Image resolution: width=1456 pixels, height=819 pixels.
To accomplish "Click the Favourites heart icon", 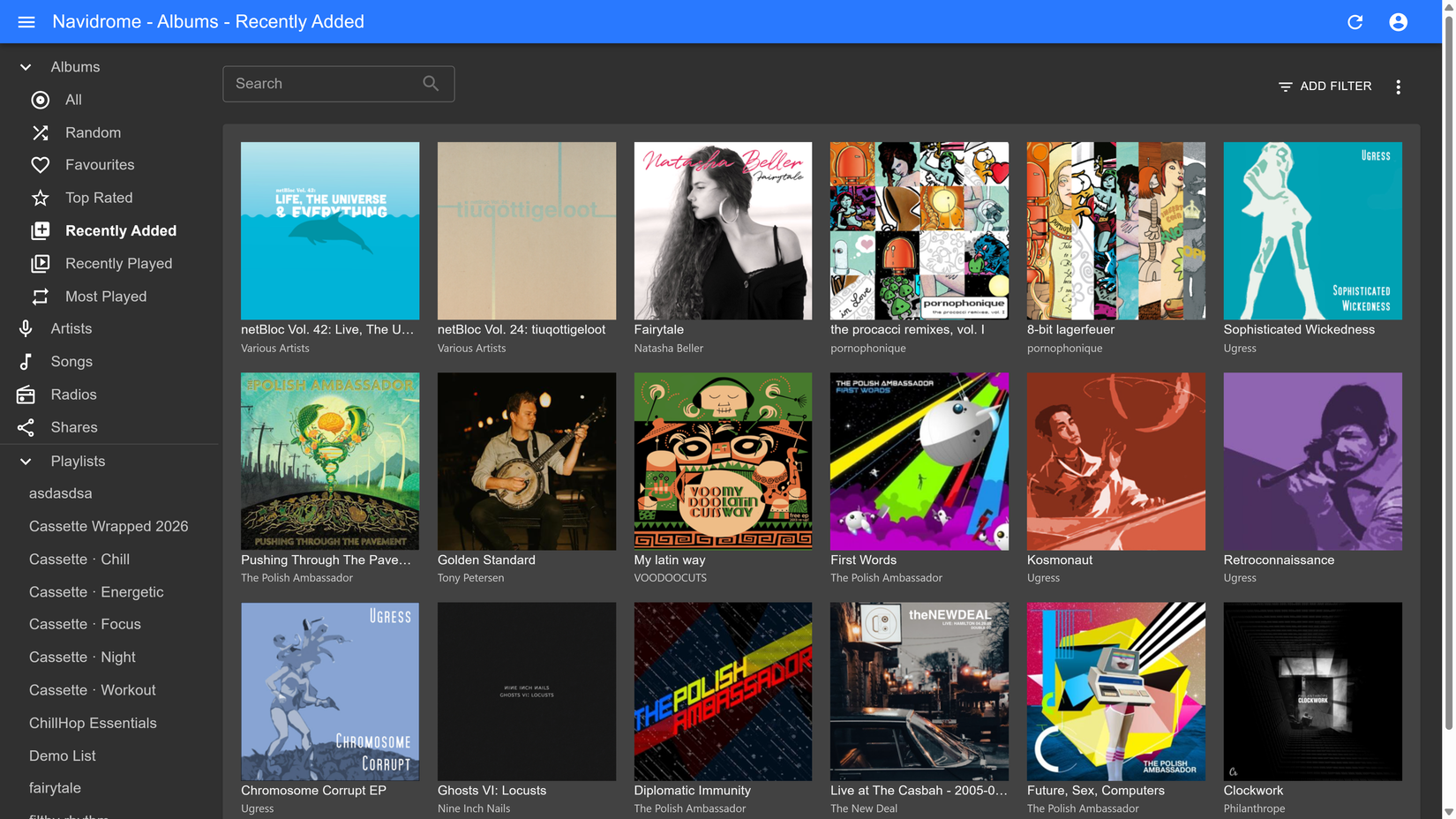I will point(41,165).
